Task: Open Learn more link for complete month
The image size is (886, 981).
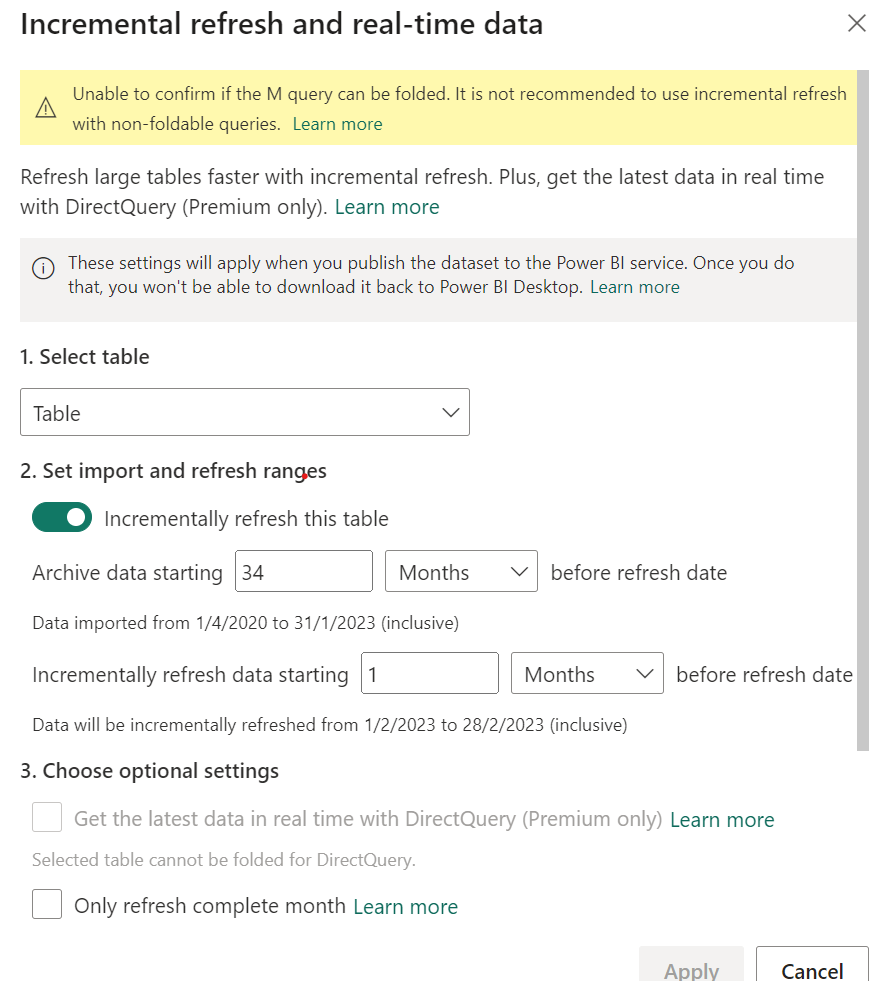Action: (405, 907)
